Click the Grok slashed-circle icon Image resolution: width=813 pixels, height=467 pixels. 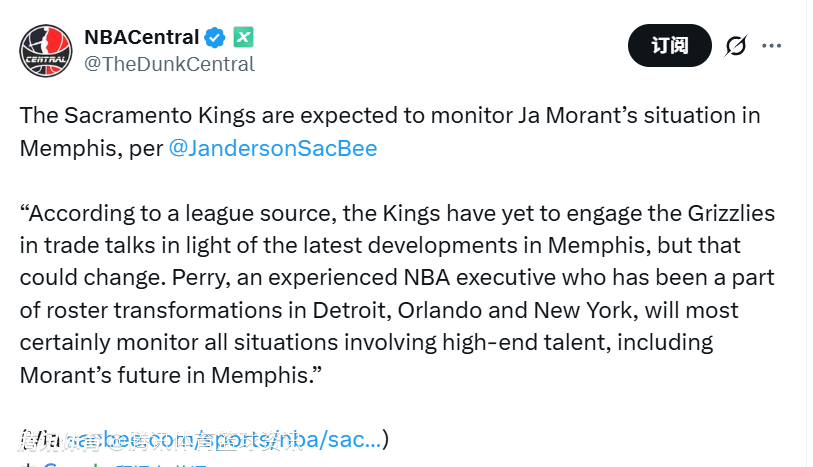[736, 46]
